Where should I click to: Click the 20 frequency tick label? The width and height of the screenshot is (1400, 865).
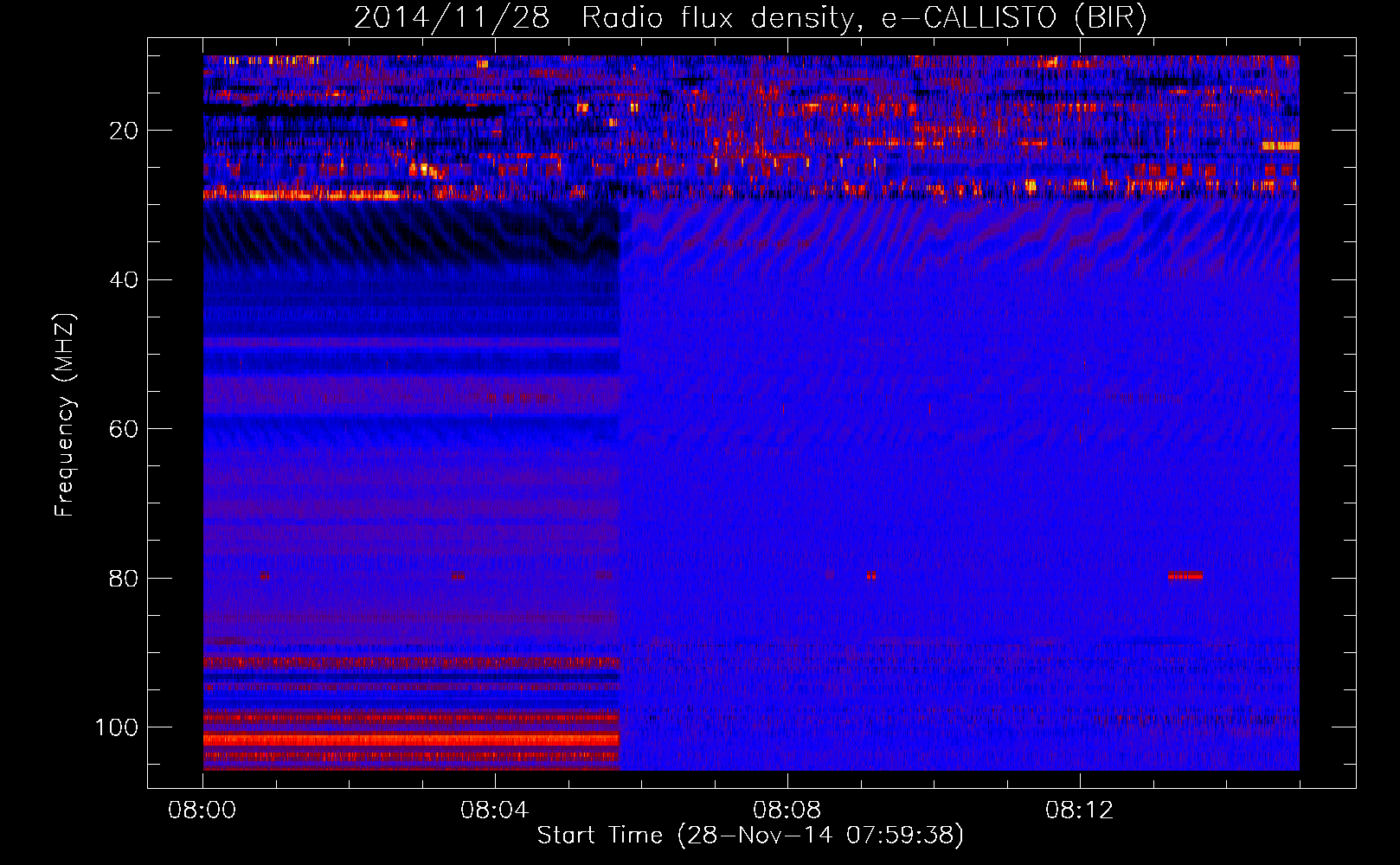coord(124,131)
